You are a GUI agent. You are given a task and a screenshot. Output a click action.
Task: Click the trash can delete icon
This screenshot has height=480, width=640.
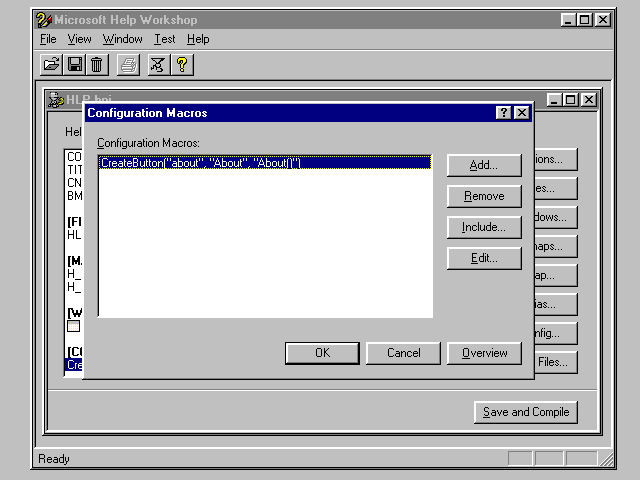pos(97,65)
